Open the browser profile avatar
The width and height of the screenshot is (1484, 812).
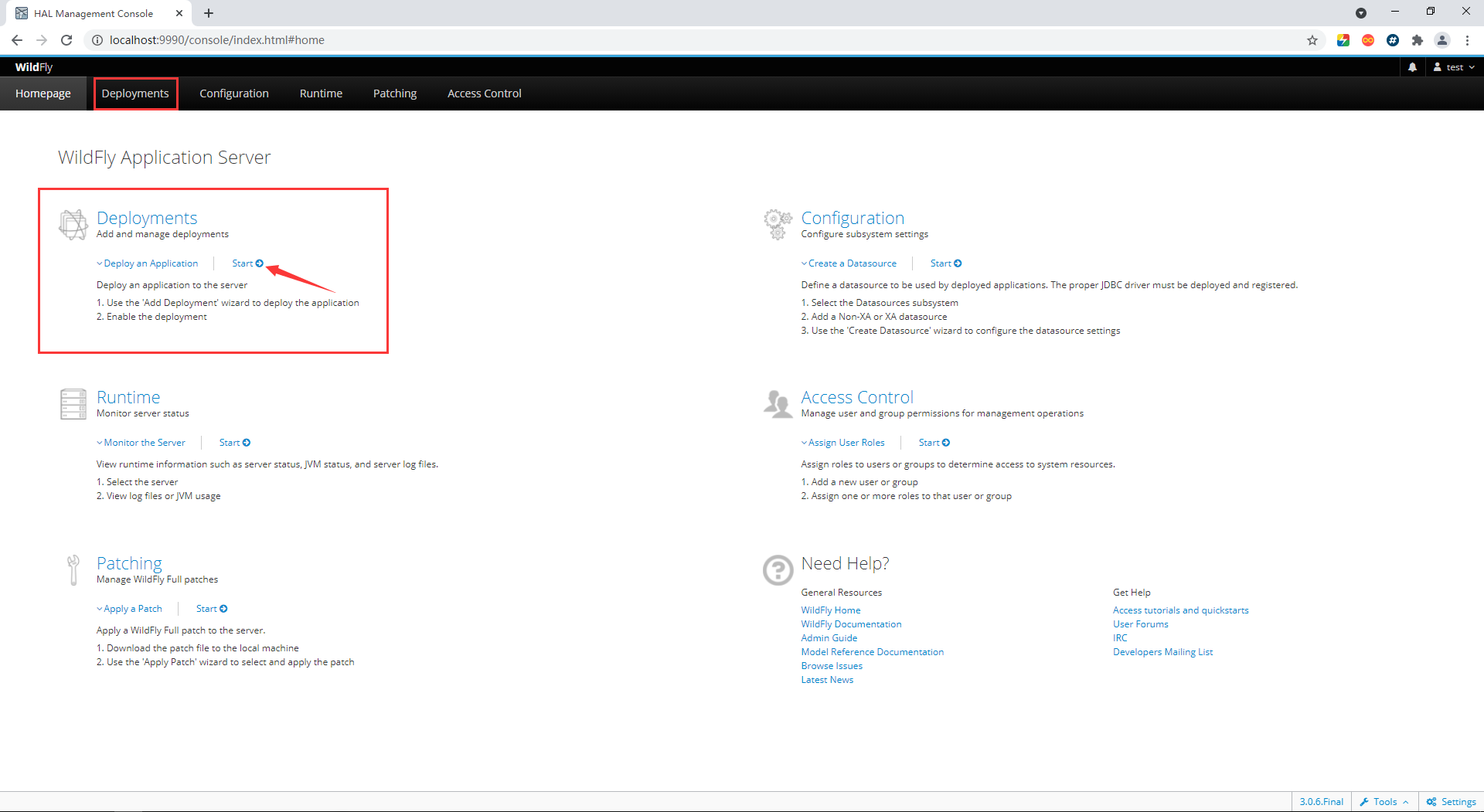pyautogui.click(x=1442, y=40)
